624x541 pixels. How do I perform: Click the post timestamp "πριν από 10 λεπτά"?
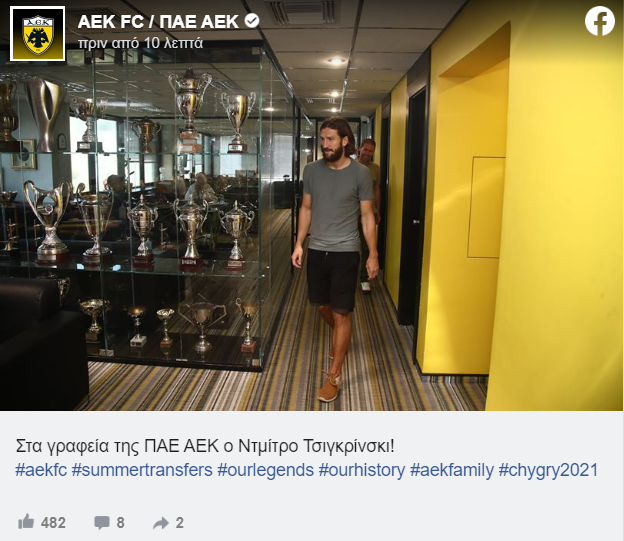click(x=140, y=43)
